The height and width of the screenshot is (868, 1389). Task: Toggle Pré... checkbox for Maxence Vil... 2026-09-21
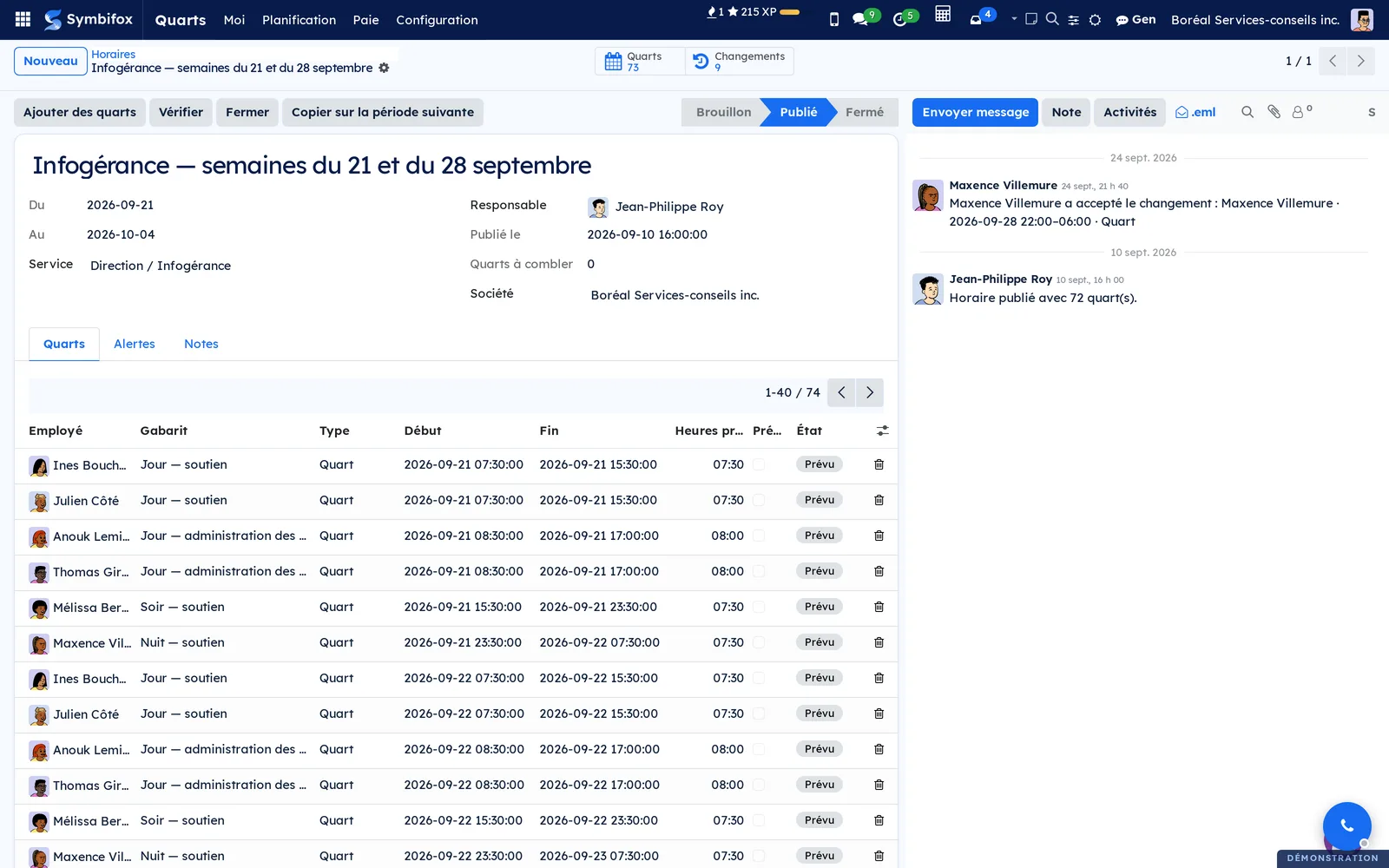(759, 642)
